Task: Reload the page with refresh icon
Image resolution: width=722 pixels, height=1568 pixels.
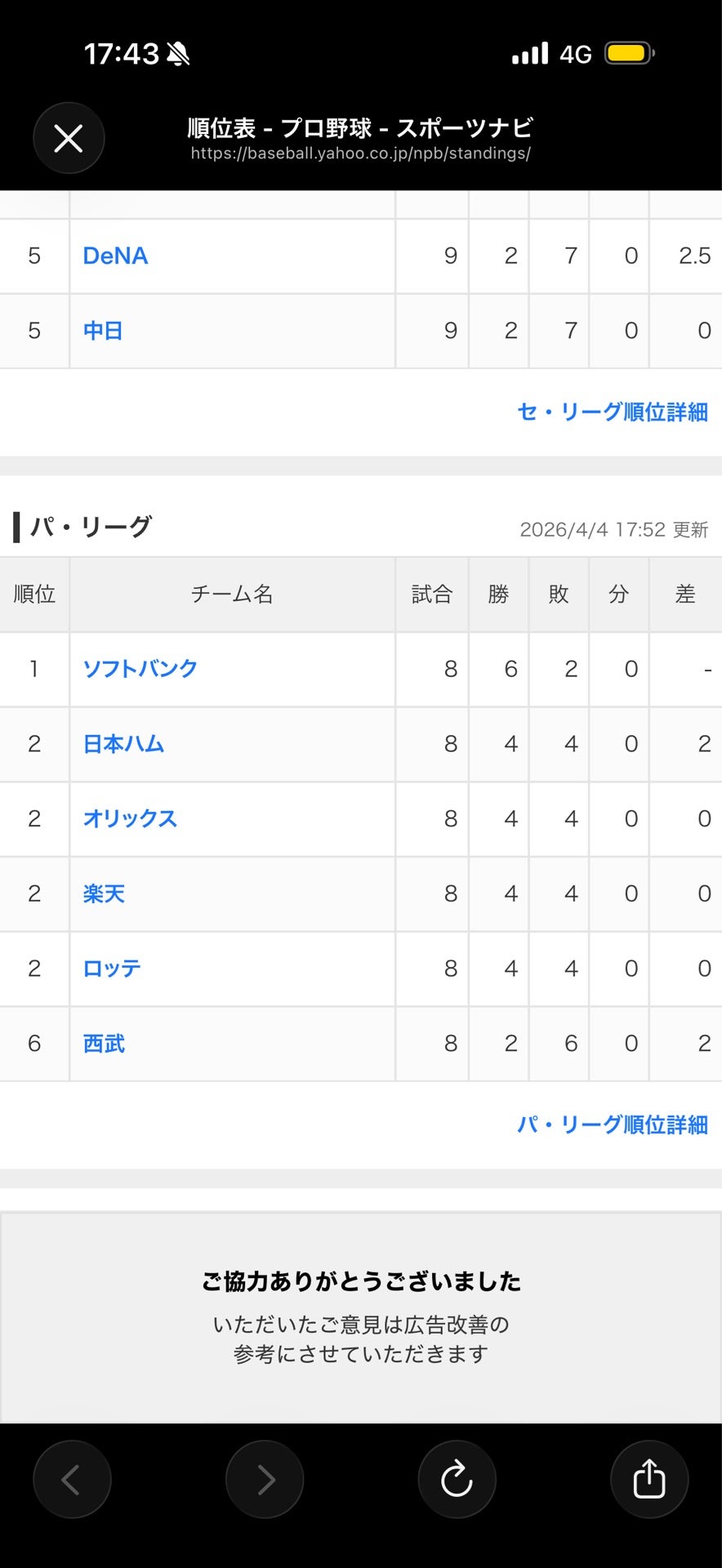Action: pyautogui.click(x=457, y=1479)
